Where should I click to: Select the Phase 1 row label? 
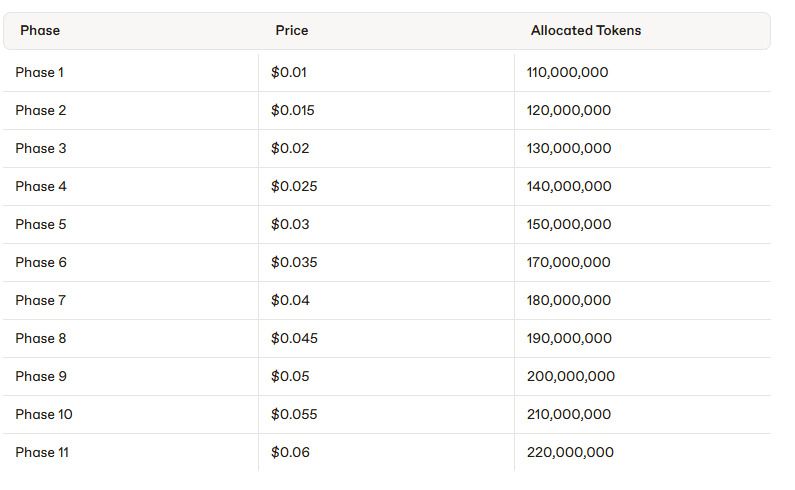tap(40, 72)
